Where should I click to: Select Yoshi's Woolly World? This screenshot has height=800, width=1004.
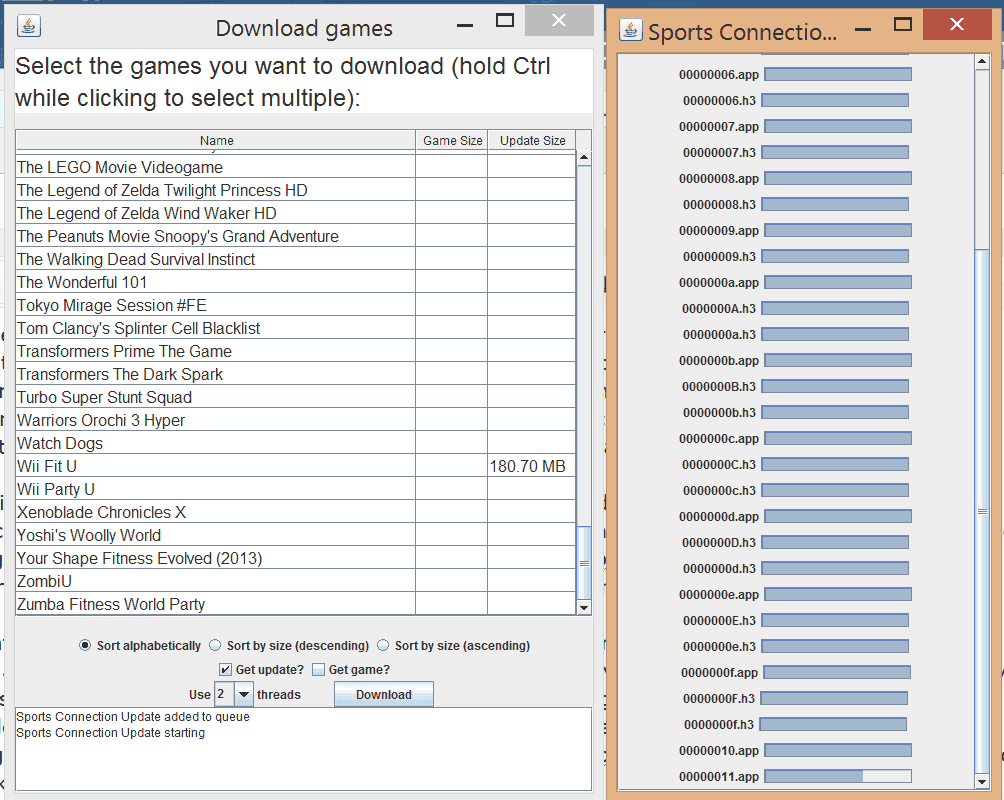pyautogui.click(x=295, y=535)
